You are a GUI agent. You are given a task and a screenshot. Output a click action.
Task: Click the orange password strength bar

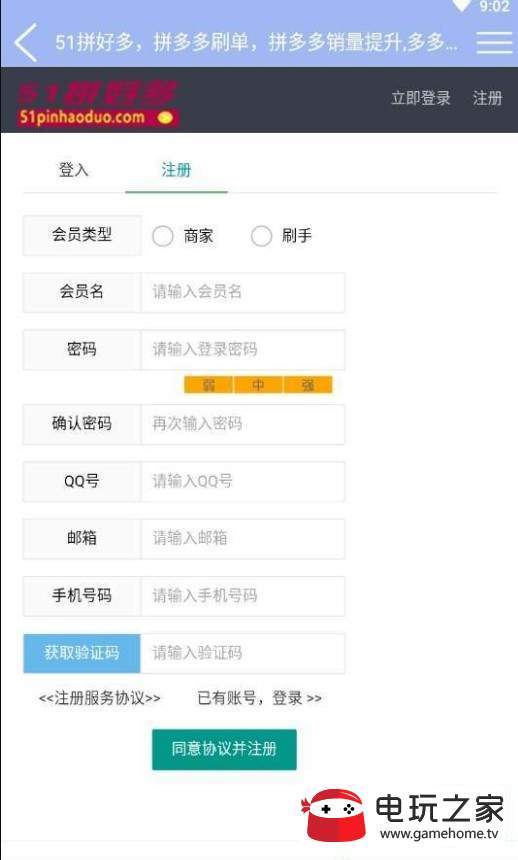pyautogui.click(x=258, y=385)
